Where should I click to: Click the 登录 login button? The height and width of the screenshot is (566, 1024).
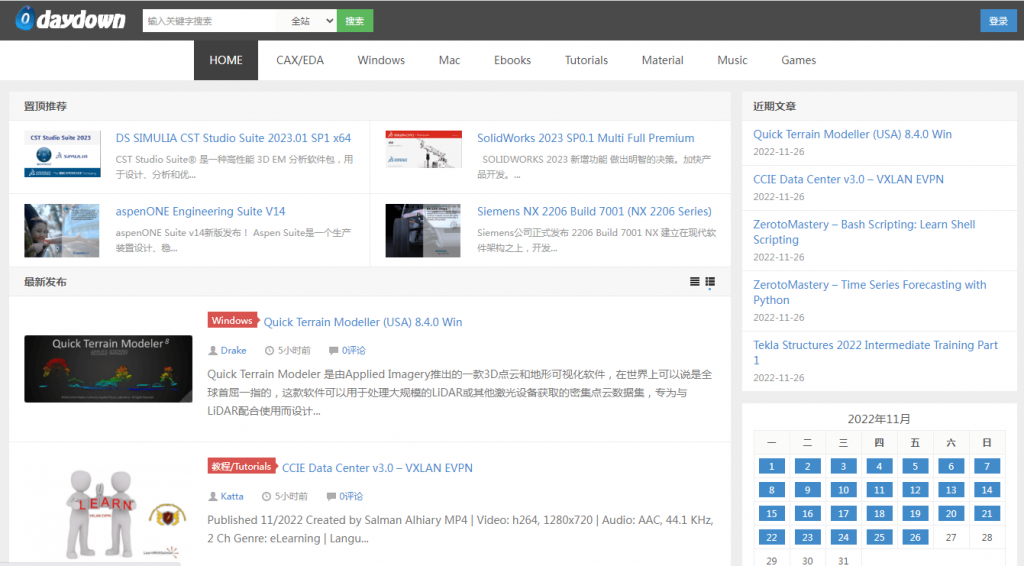998,21
